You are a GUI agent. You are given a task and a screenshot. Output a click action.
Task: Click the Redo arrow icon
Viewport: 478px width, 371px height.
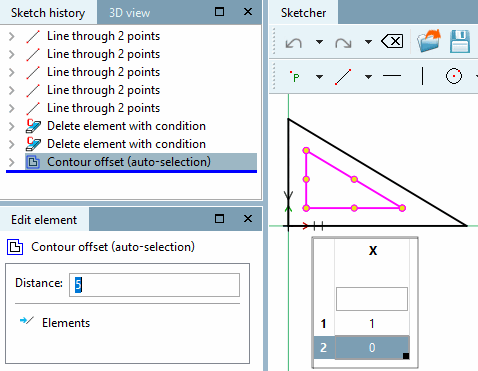[343, 43]
